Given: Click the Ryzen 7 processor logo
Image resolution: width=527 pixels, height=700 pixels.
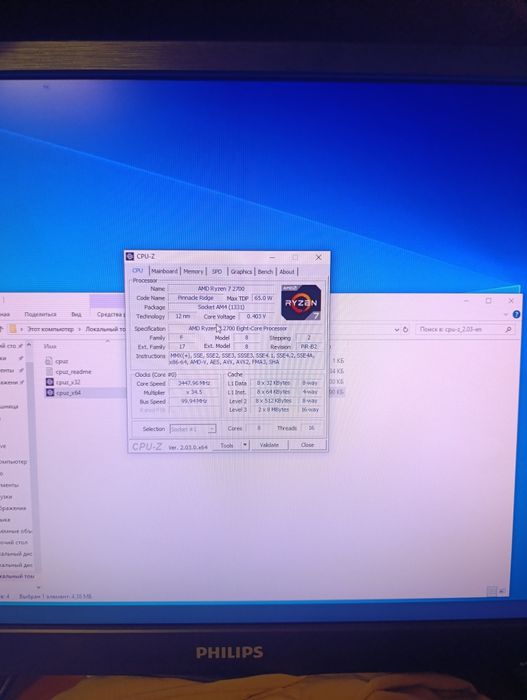Looking at the screenshot, I should (301, 302).
